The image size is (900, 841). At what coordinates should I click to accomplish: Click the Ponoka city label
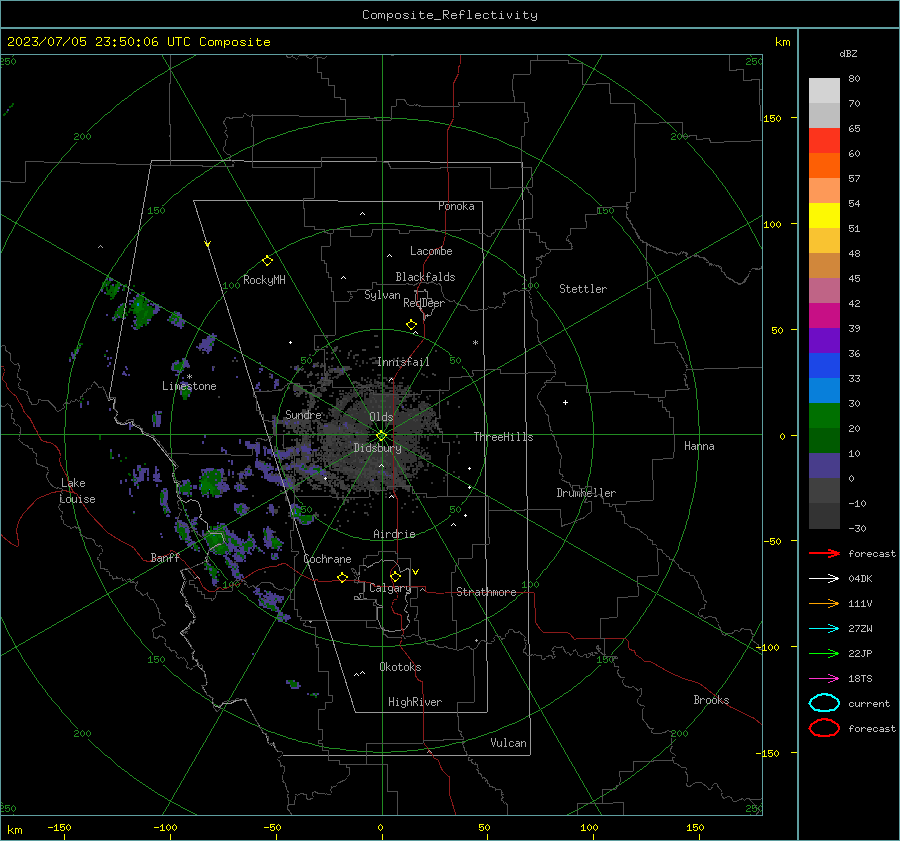coord(456,206)
